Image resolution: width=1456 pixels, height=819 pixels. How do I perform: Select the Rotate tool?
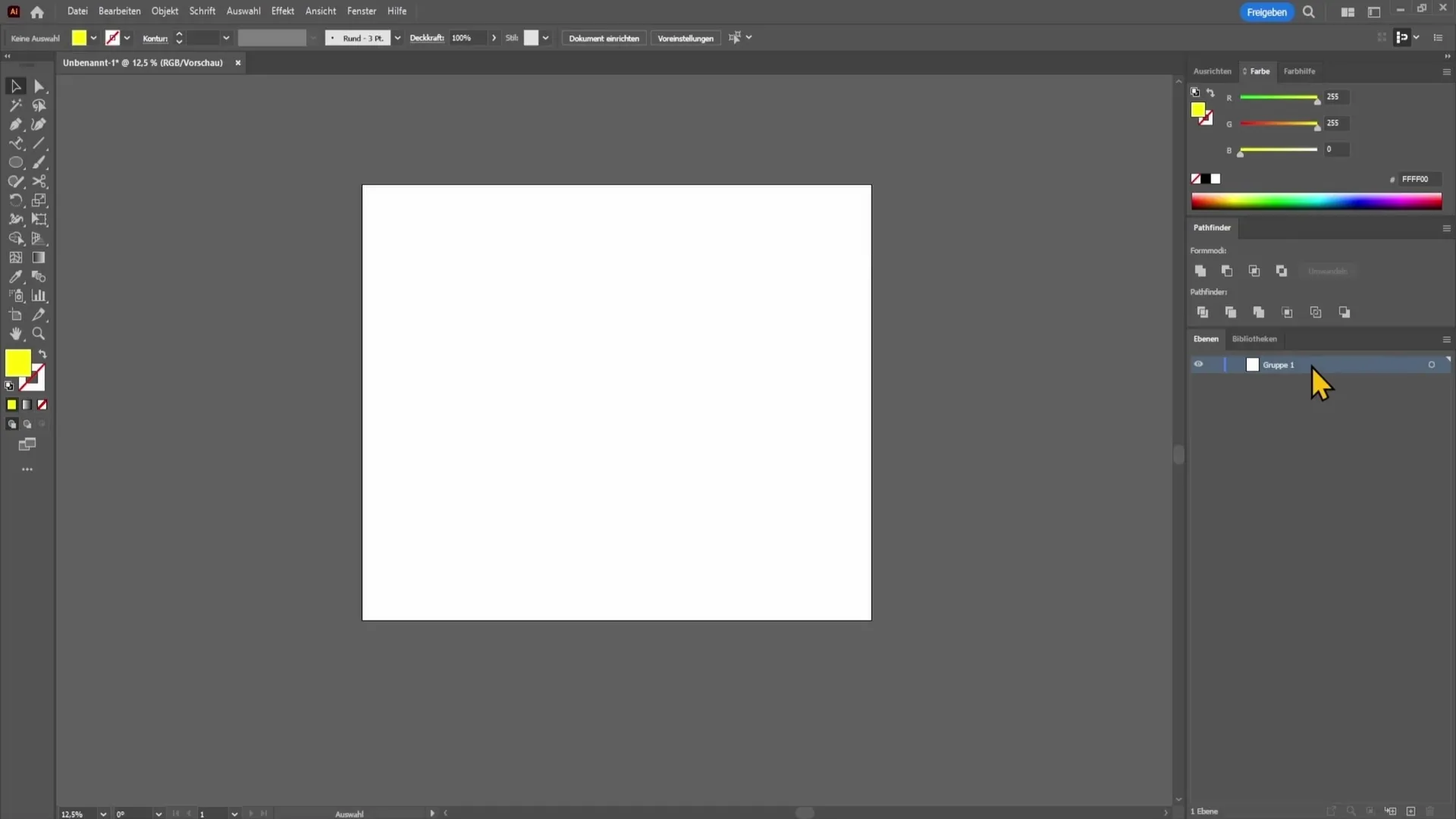pos(15,200)
